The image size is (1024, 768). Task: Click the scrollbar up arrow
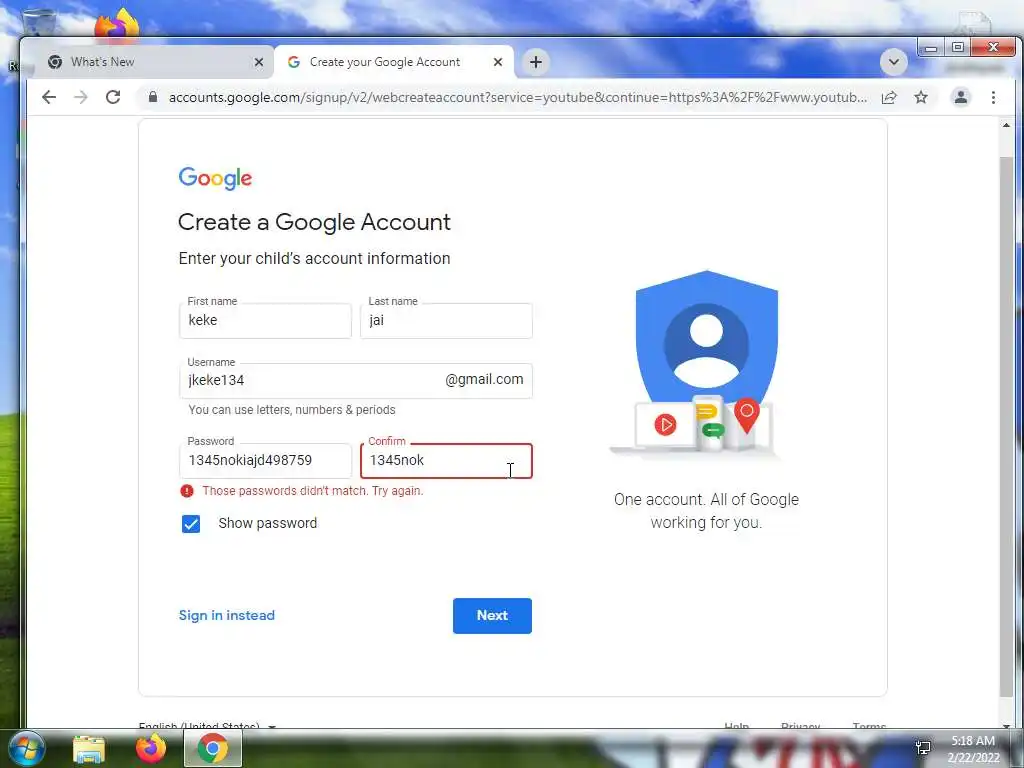click(x=1006, y=125)
